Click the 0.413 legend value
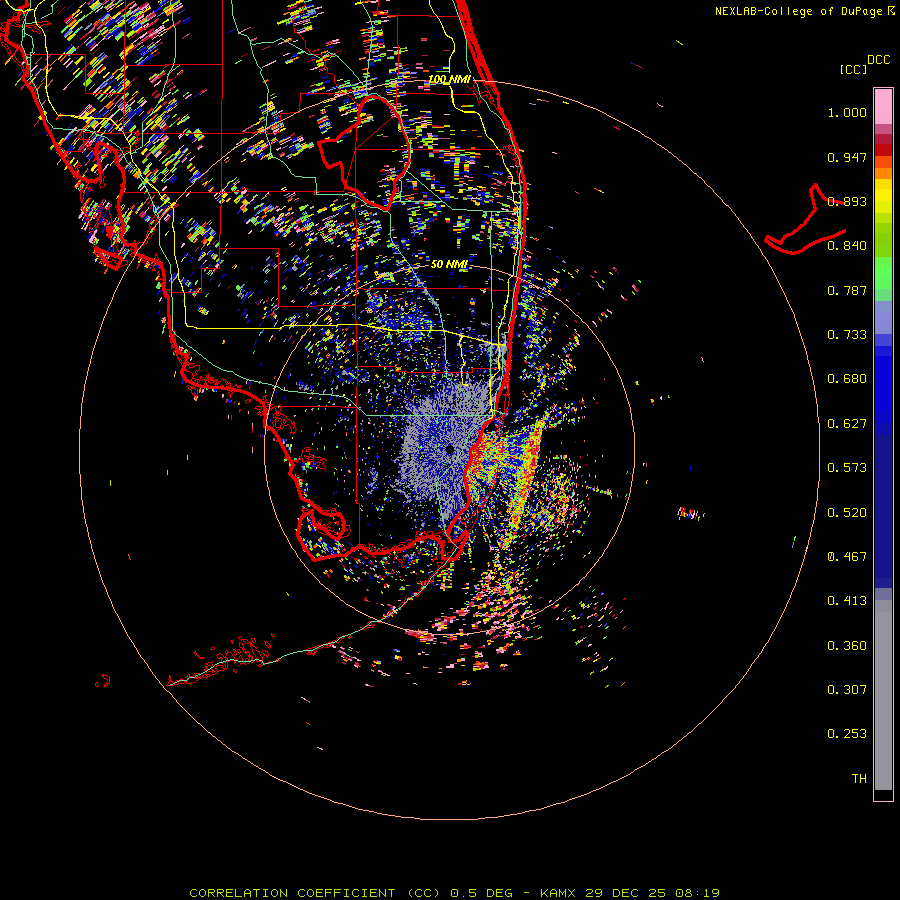 coord(847,601)
